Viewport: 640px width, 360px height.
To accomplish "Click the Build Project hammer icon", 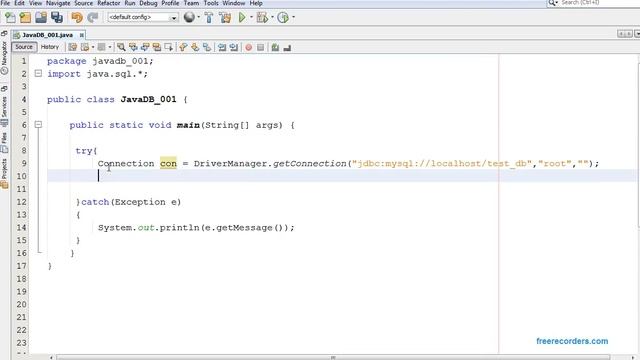I will coord(209,17).
